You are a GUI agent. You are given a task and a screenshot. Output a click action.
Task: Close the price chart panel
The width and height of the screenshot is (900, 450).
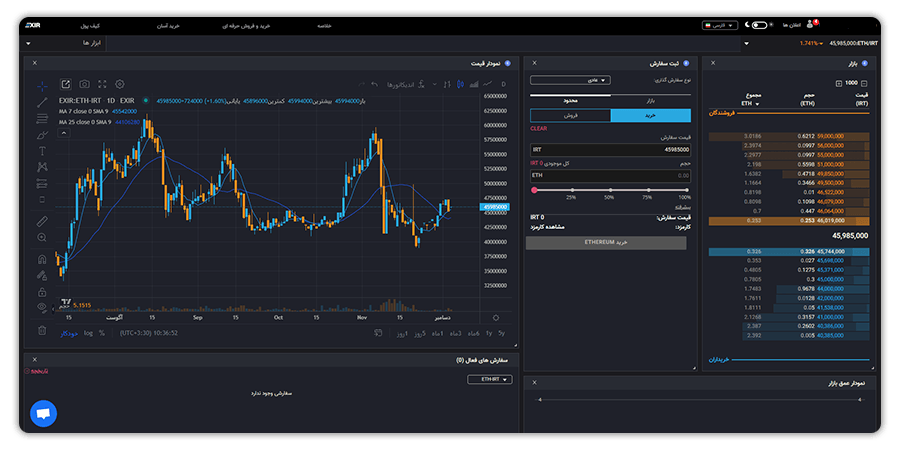point(34,63)
